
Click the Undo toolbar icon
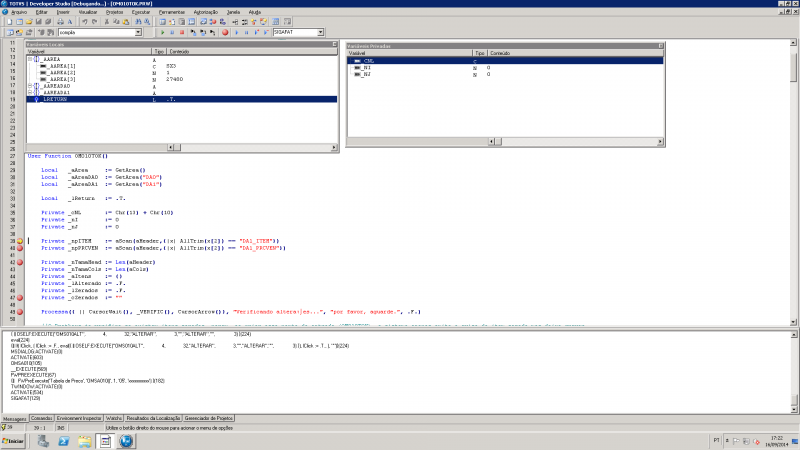85,22
